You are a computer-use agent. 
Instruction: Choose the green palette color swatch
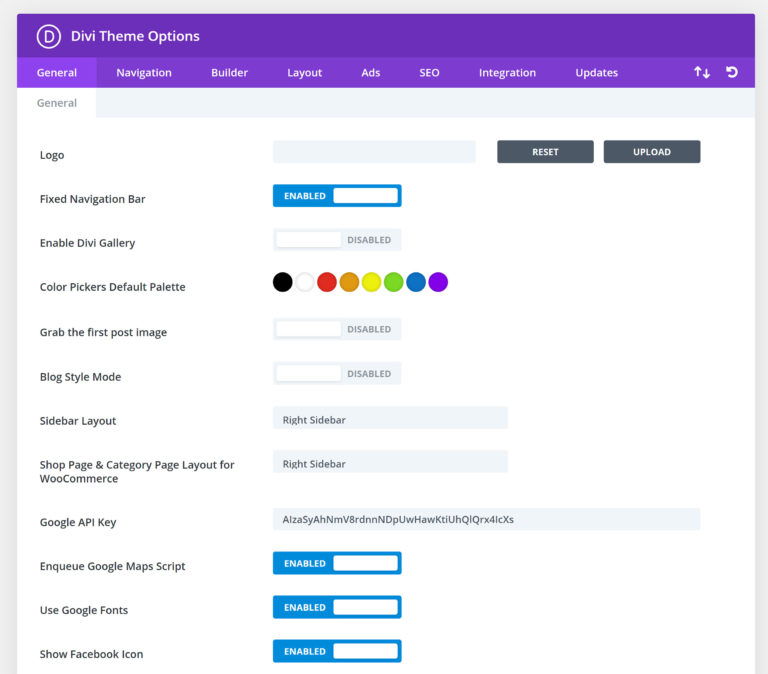tap(393, 282)
